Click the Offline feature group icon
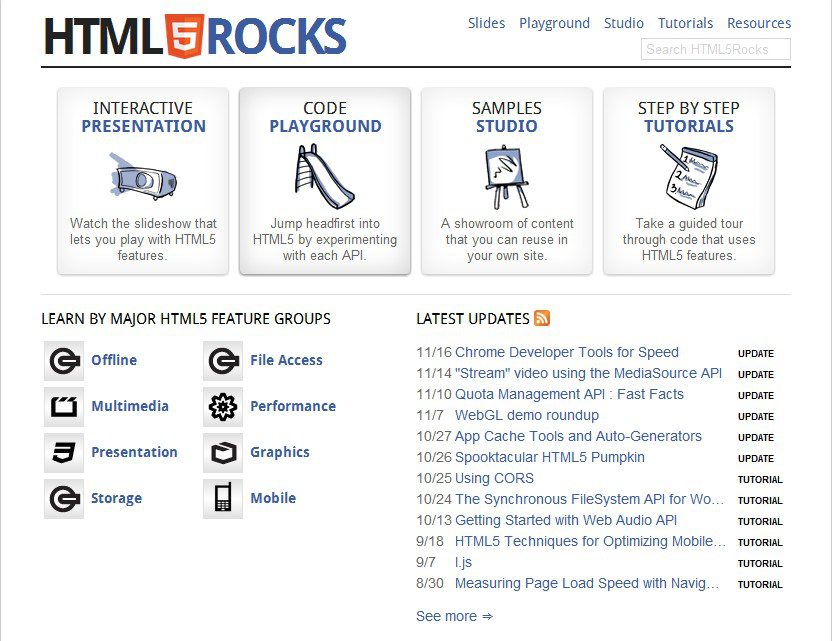Viewport: 832px width, 641px height. point(64,361)
